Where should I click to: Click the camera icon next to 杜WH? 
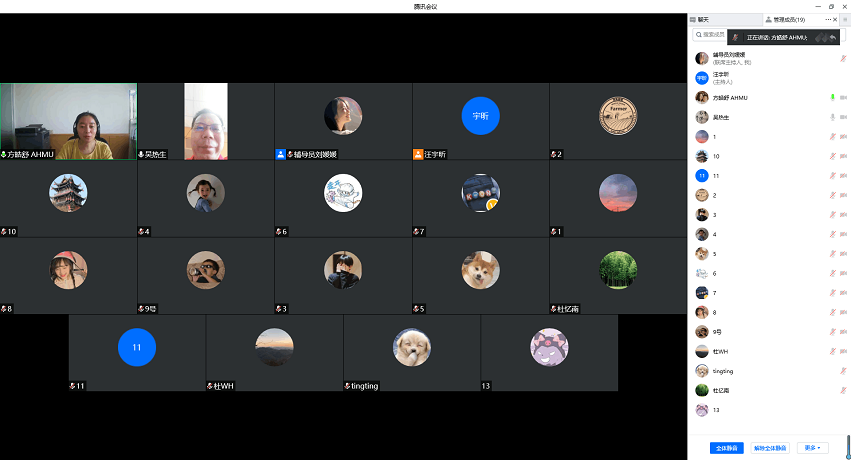pos(844,351)
